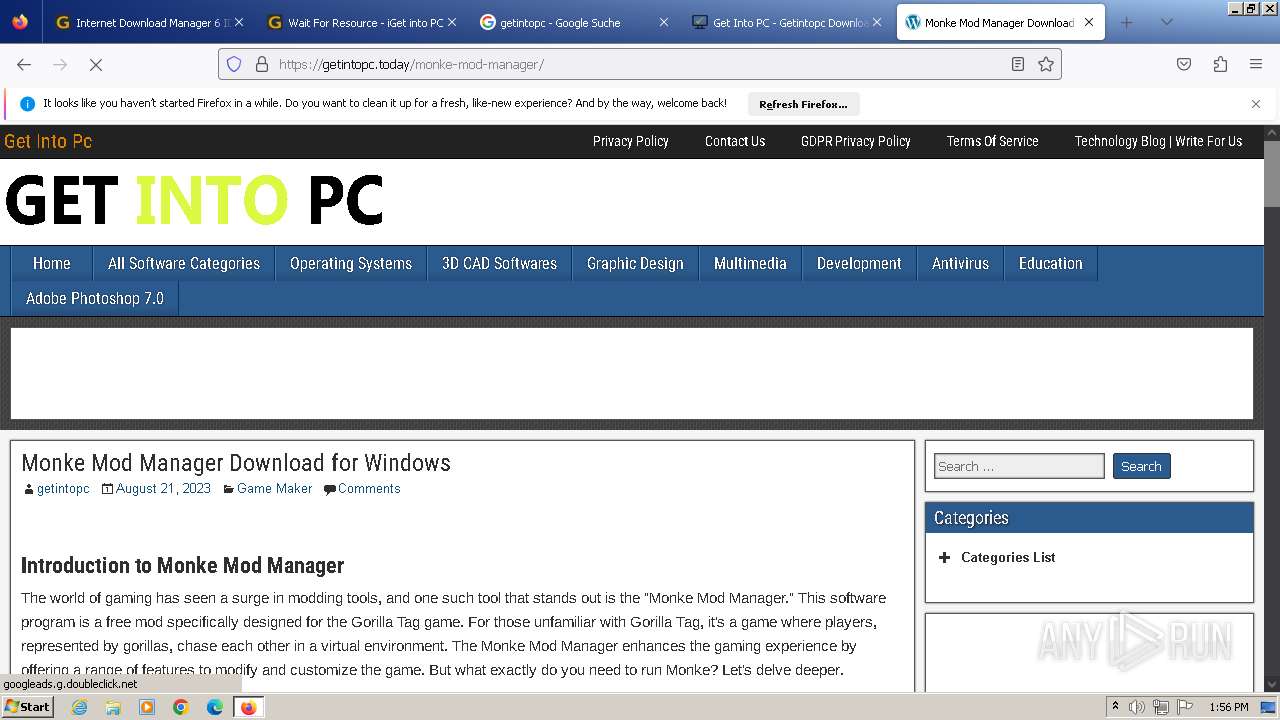1280x720 pixels.
Task: Open the list all tabs chevron
Action: pyautogui.click(x=1166, y=22)
